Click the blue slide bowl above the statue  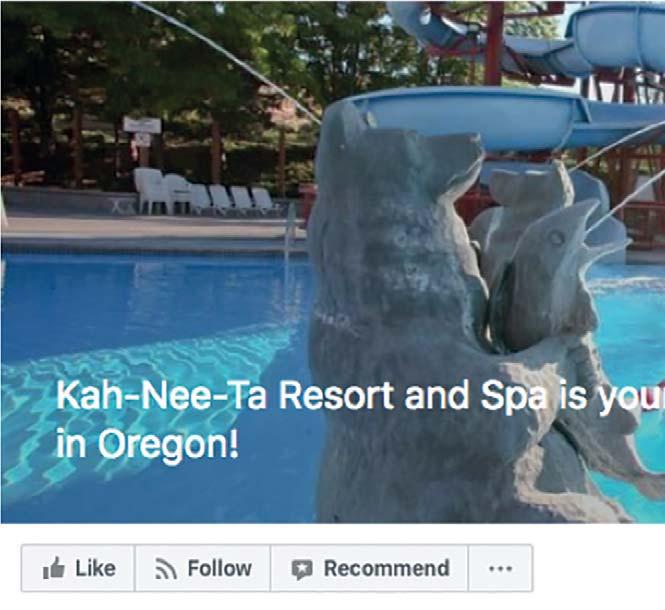[467, 117]
